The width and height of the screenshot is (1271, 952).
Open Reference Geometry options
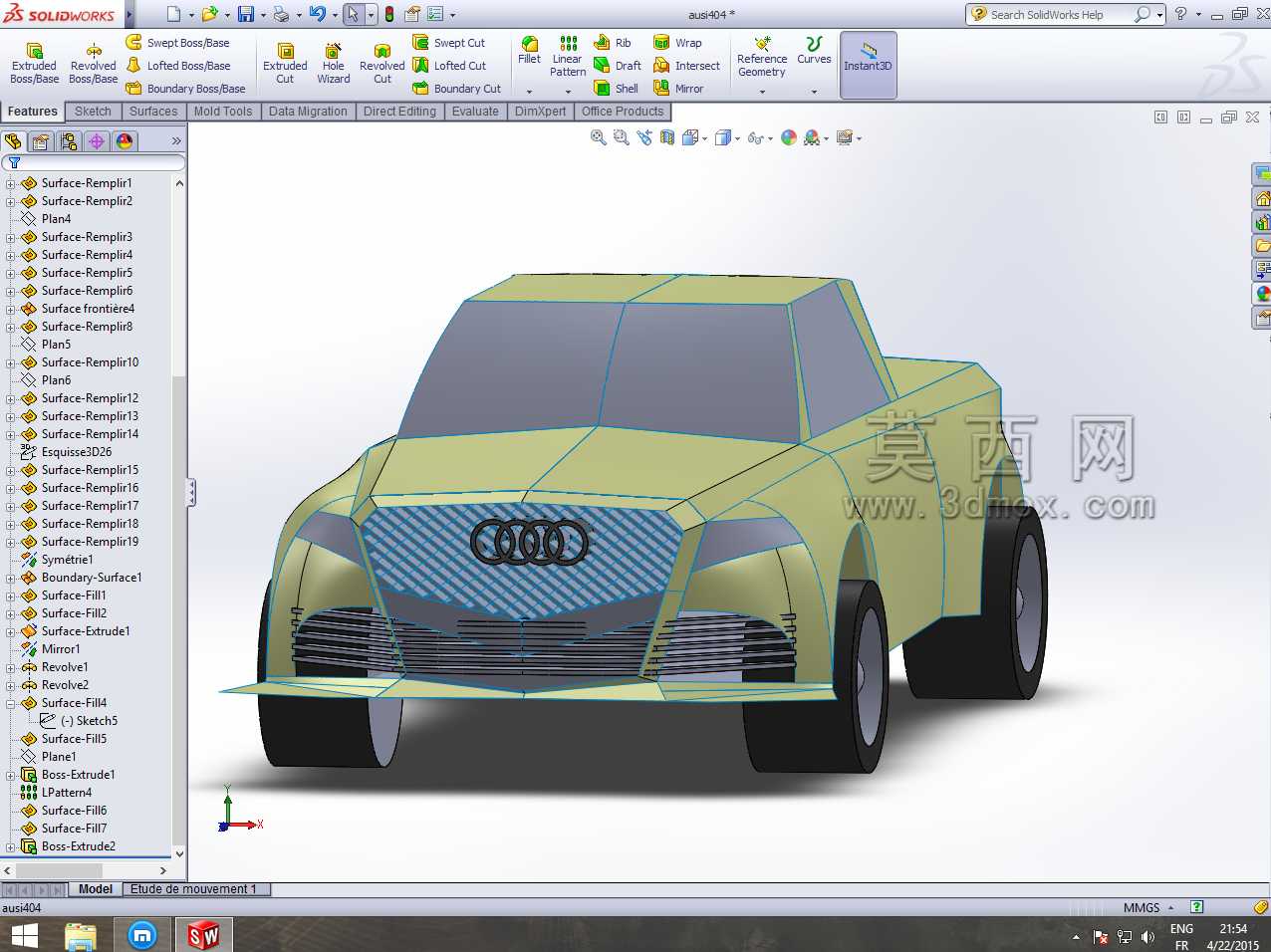pyautogui.click(x=762, y=58)
